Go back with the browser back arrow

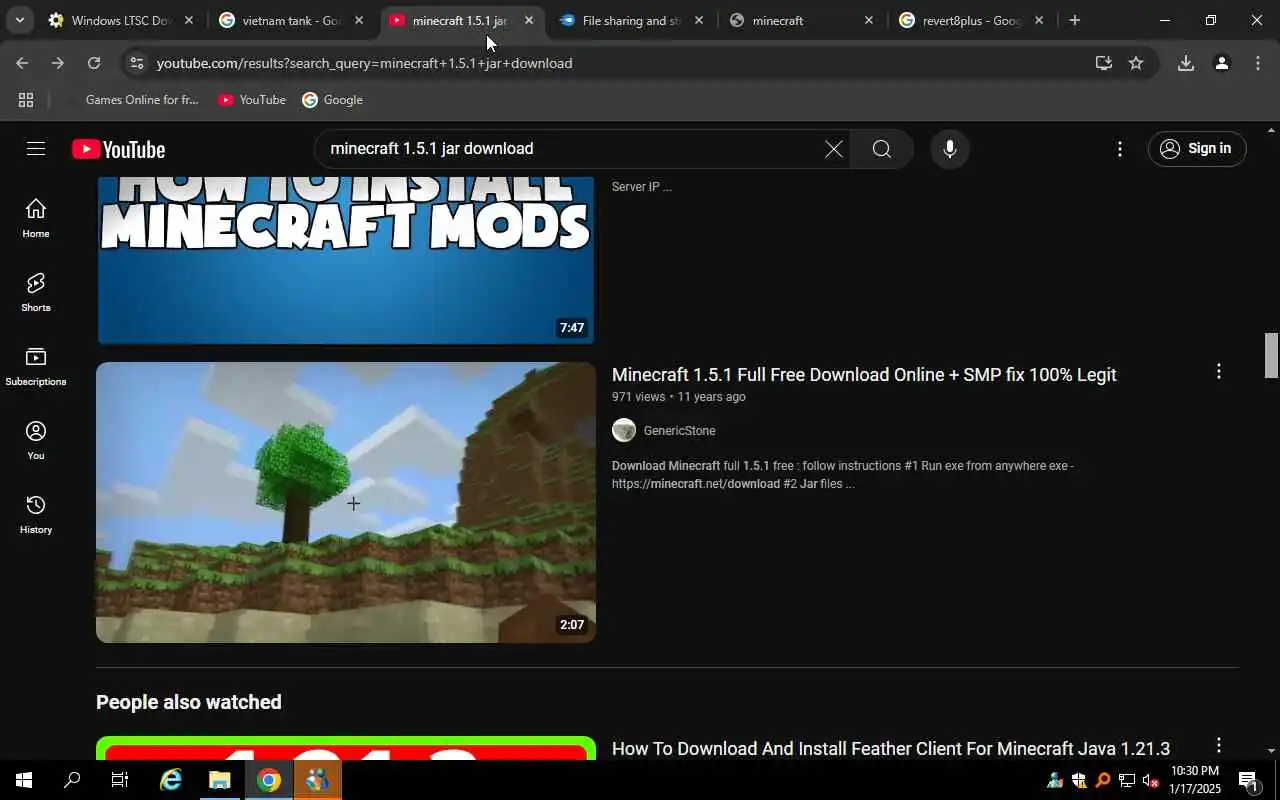click(x=22, y=63)
